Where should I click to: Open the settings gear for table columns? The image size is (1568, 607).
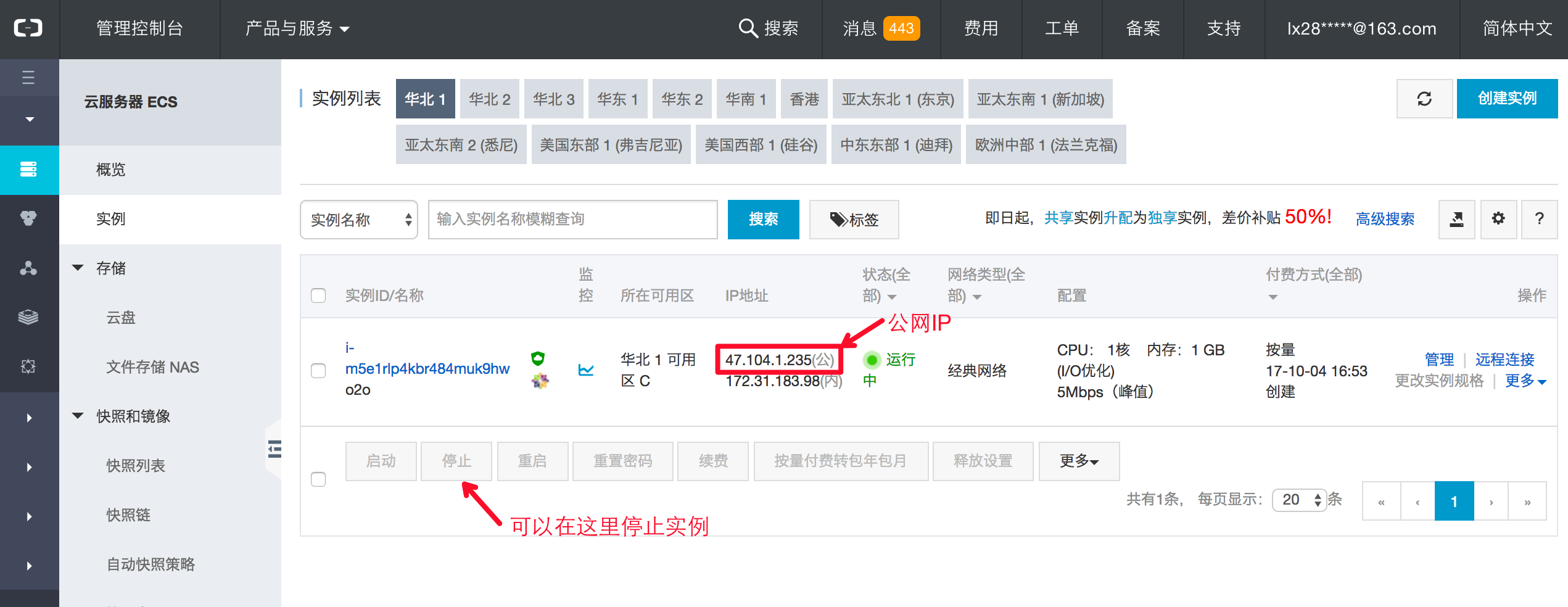[1499, 219]
